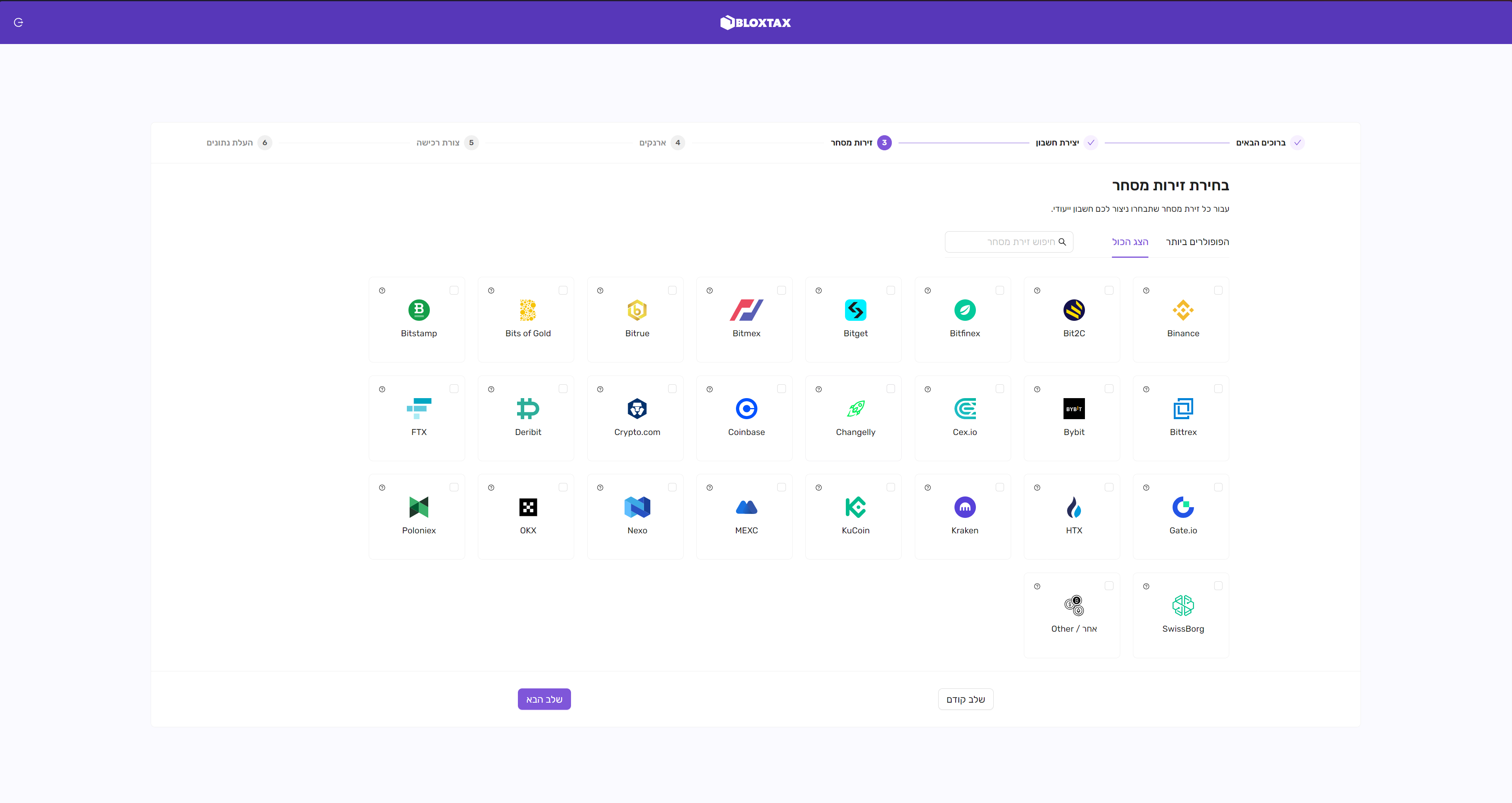Switch to the הצג הכול tab
1512x803 pixels.
tap(1130, 242)
